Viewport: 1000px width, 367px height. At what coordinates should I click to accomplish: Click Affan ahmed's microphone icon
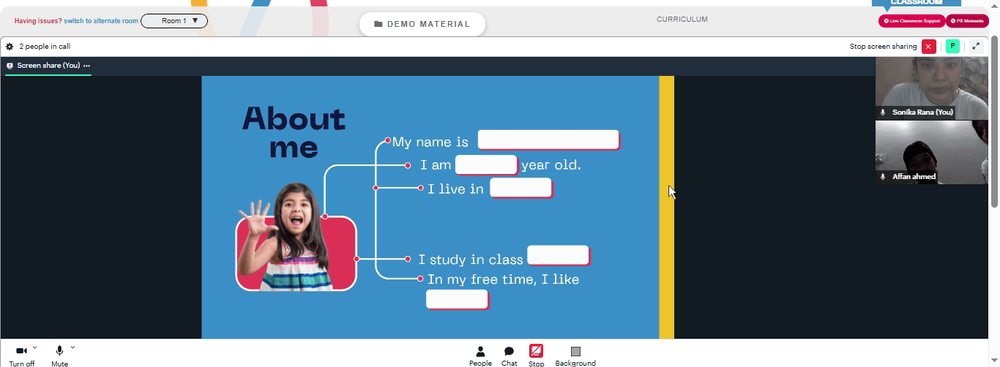(x=883, y=177)
